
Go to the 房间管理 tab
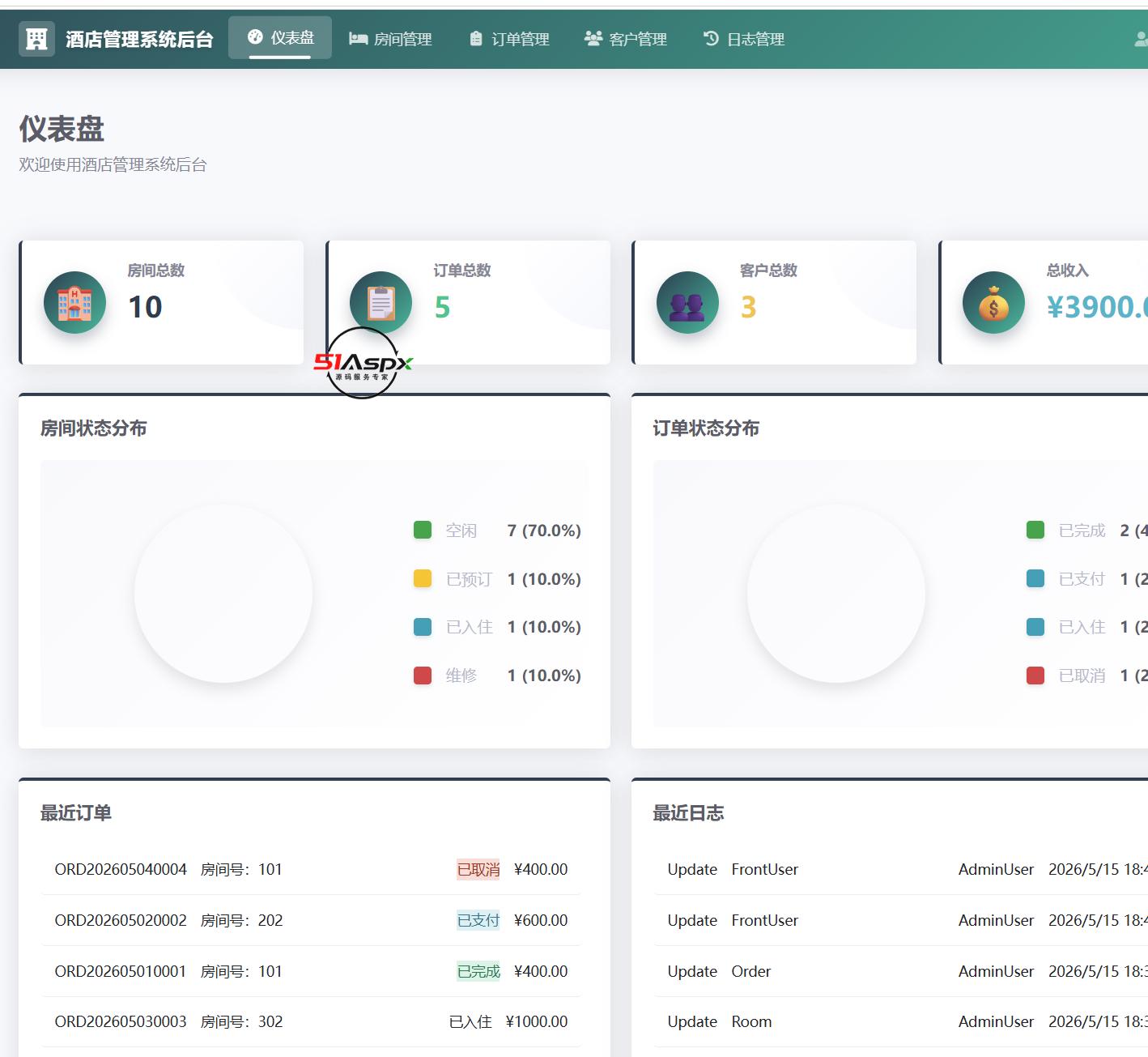click(x=390, y=39)
